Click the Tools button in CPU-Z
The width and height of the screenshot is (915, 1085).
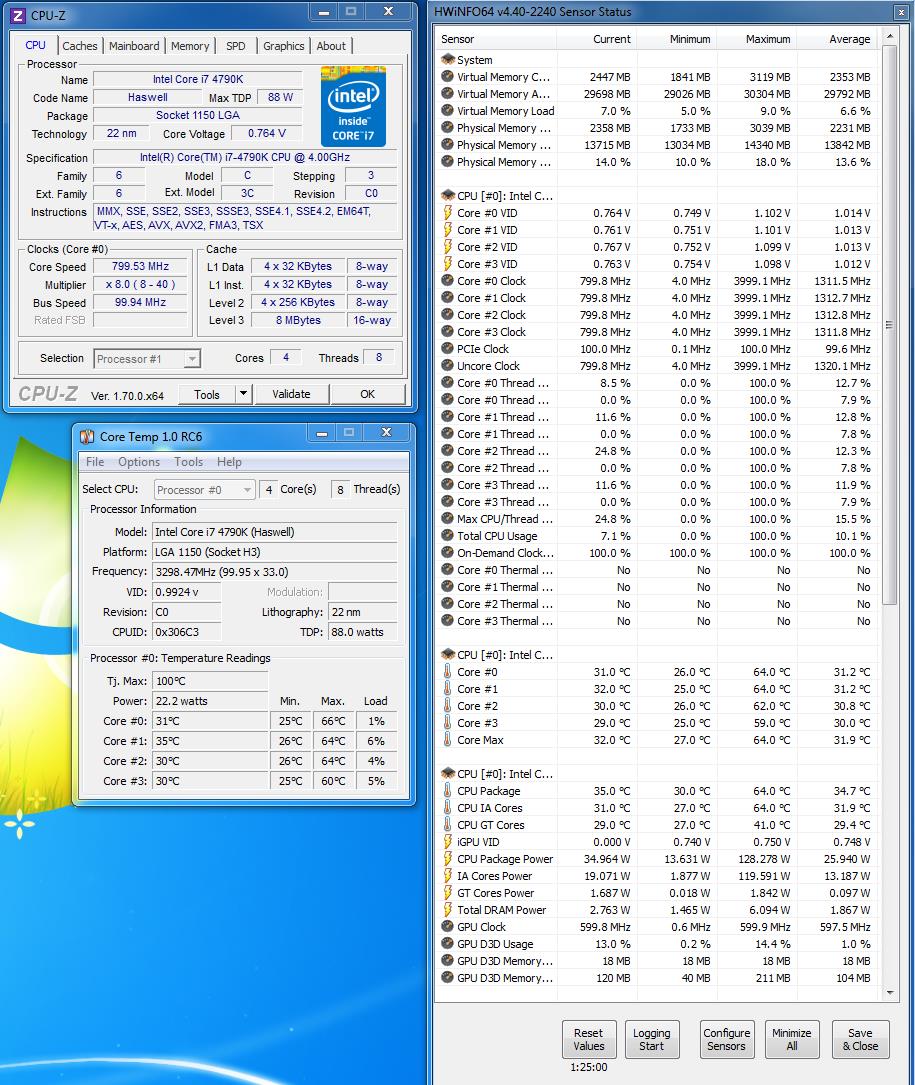[207, 394]
